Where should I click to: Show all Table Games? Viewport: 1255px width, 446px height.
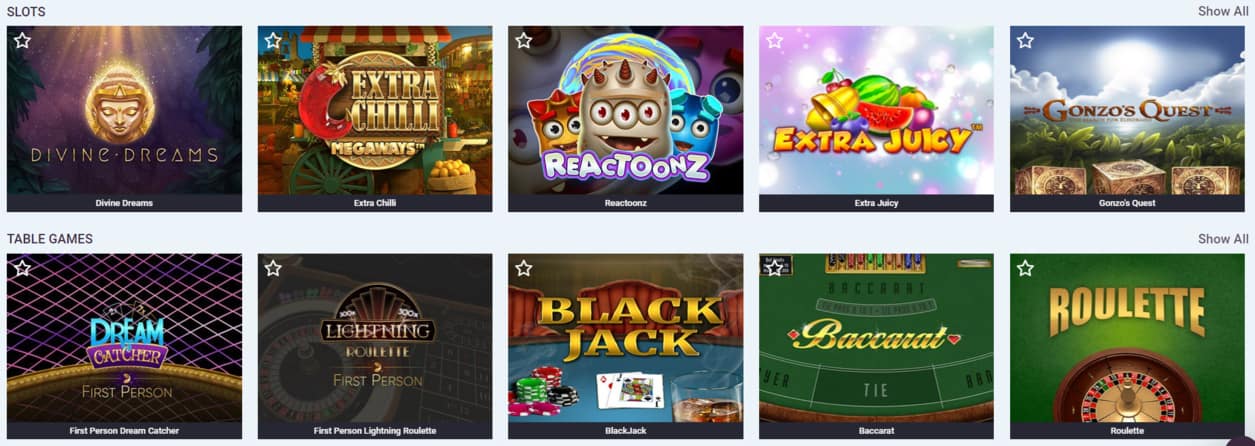(x=1223, y=239)
